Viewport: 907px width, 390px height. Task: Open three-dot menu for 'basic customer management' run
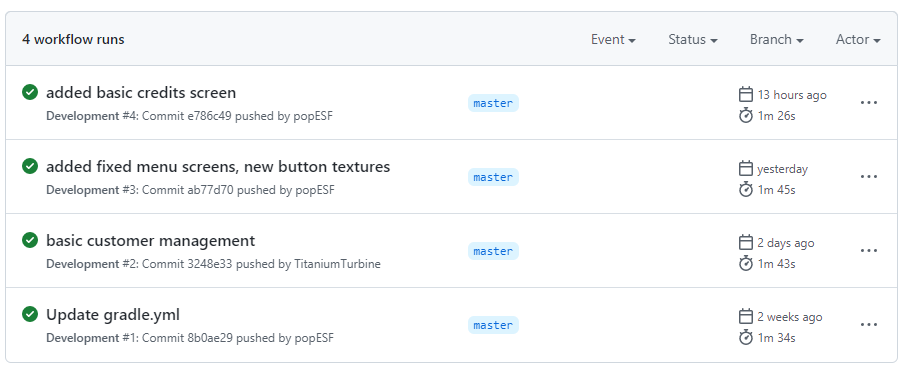point(869,251)
